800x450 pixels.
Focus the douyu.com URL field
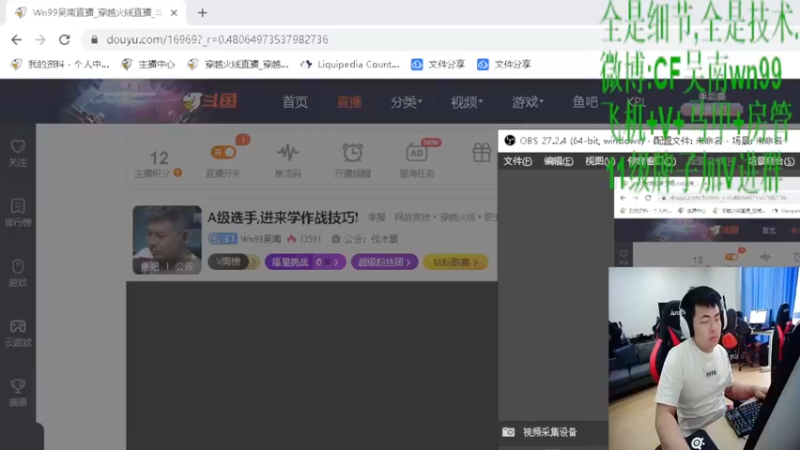click(217, 39)
